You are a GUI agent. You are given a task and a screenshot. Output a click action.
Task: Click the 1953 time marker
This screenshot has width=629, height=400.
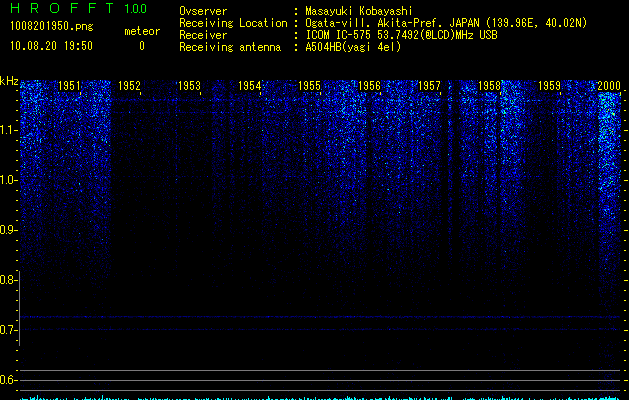point(189,86)
